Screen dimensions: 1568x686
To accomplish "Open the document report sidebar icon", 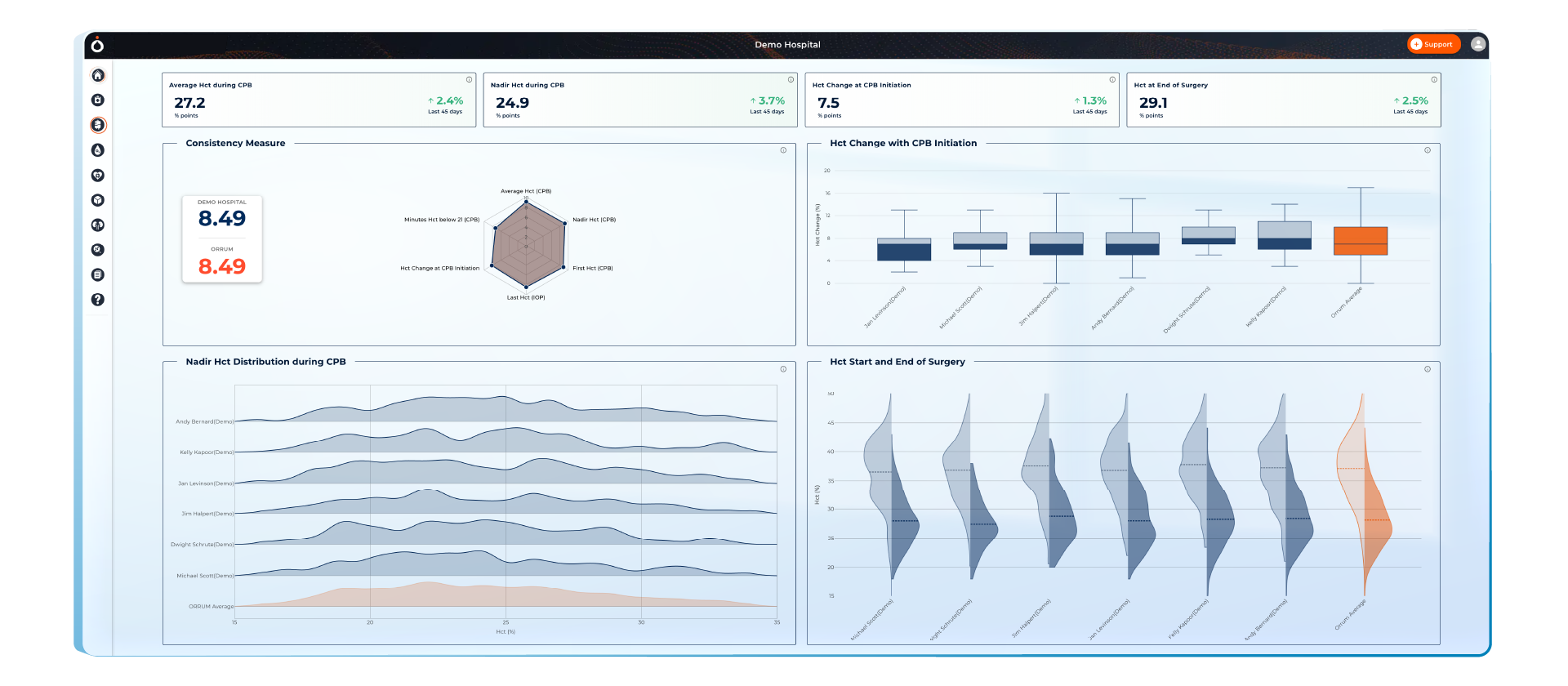I will (x=98, y=274).
